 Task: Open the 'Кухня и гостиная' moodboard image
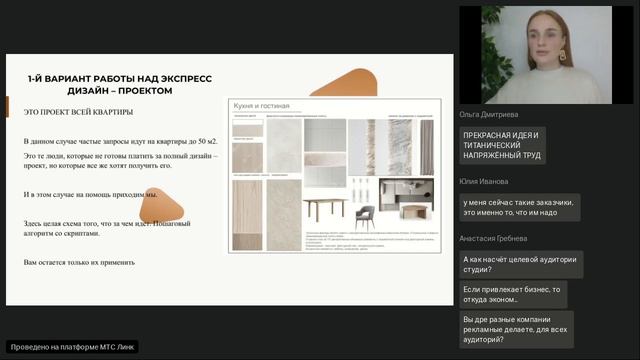tap(335, 176)
